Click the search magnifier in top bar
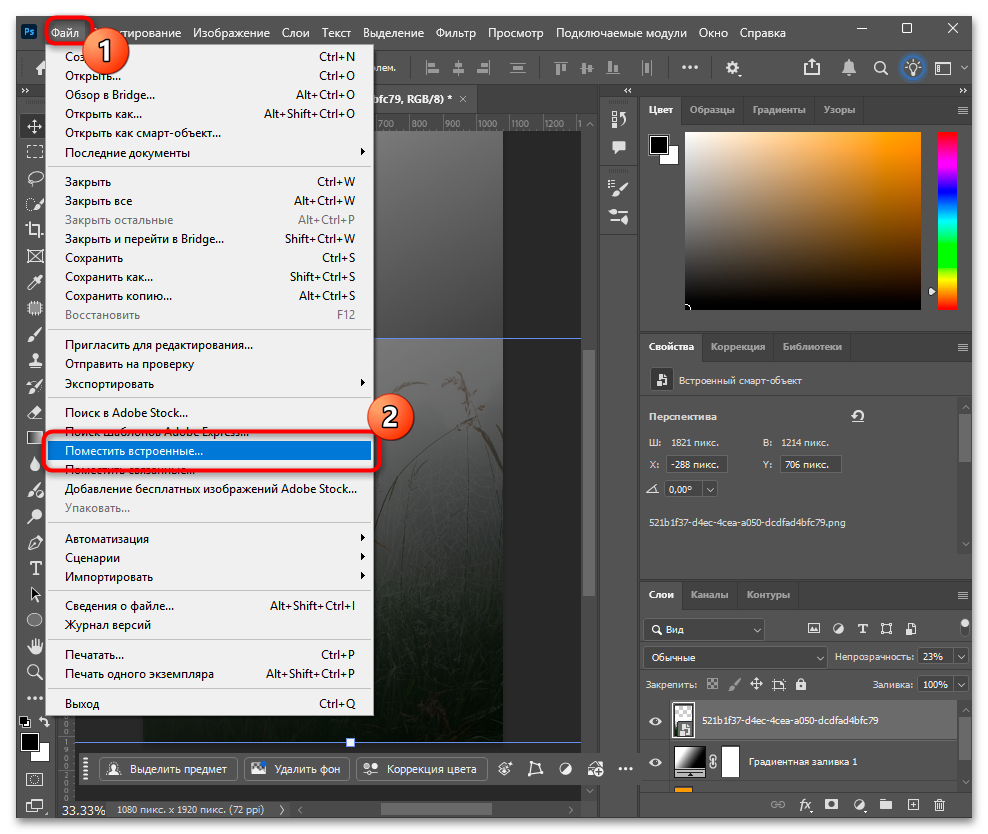The height and width of the screenshot is (834, 988). pyautogui.click(x=881, y=68)
